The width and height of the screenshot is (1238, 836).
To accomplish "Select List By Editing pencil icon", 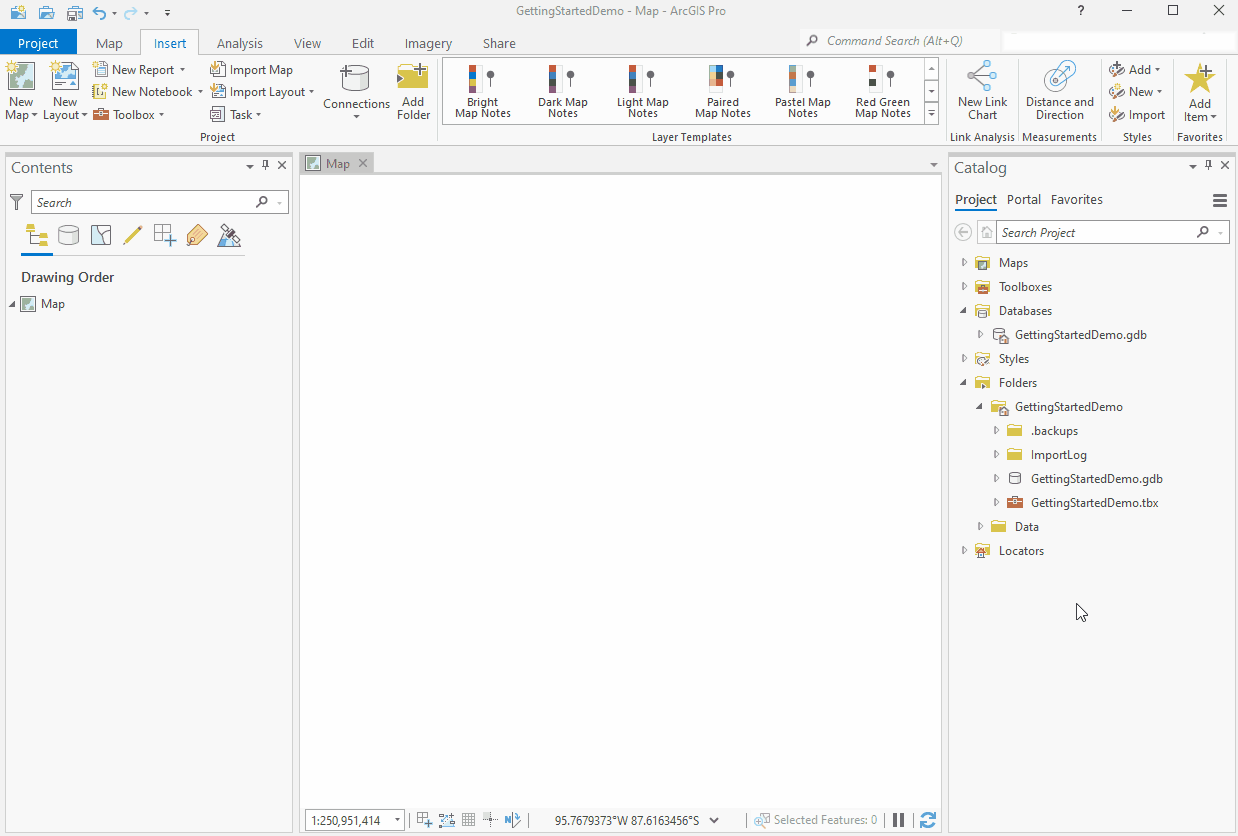I will 132,236.
